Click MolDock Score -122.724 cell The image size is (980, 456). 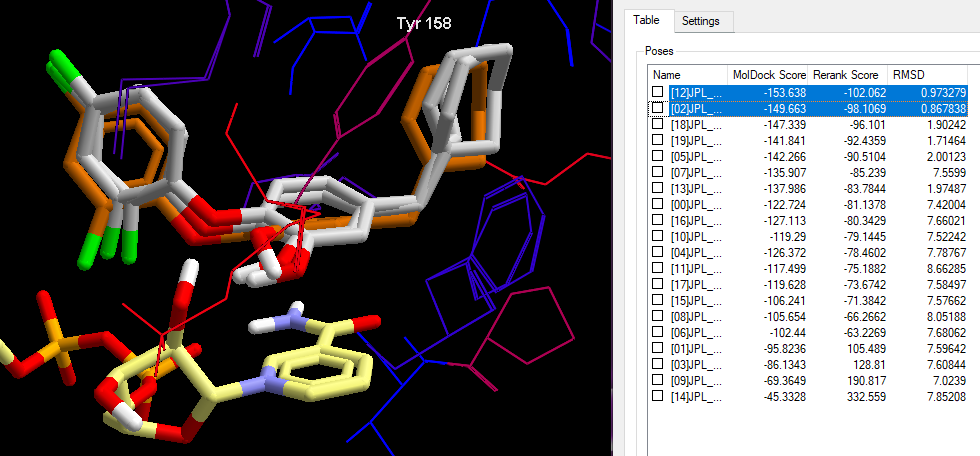click(785, 204)
